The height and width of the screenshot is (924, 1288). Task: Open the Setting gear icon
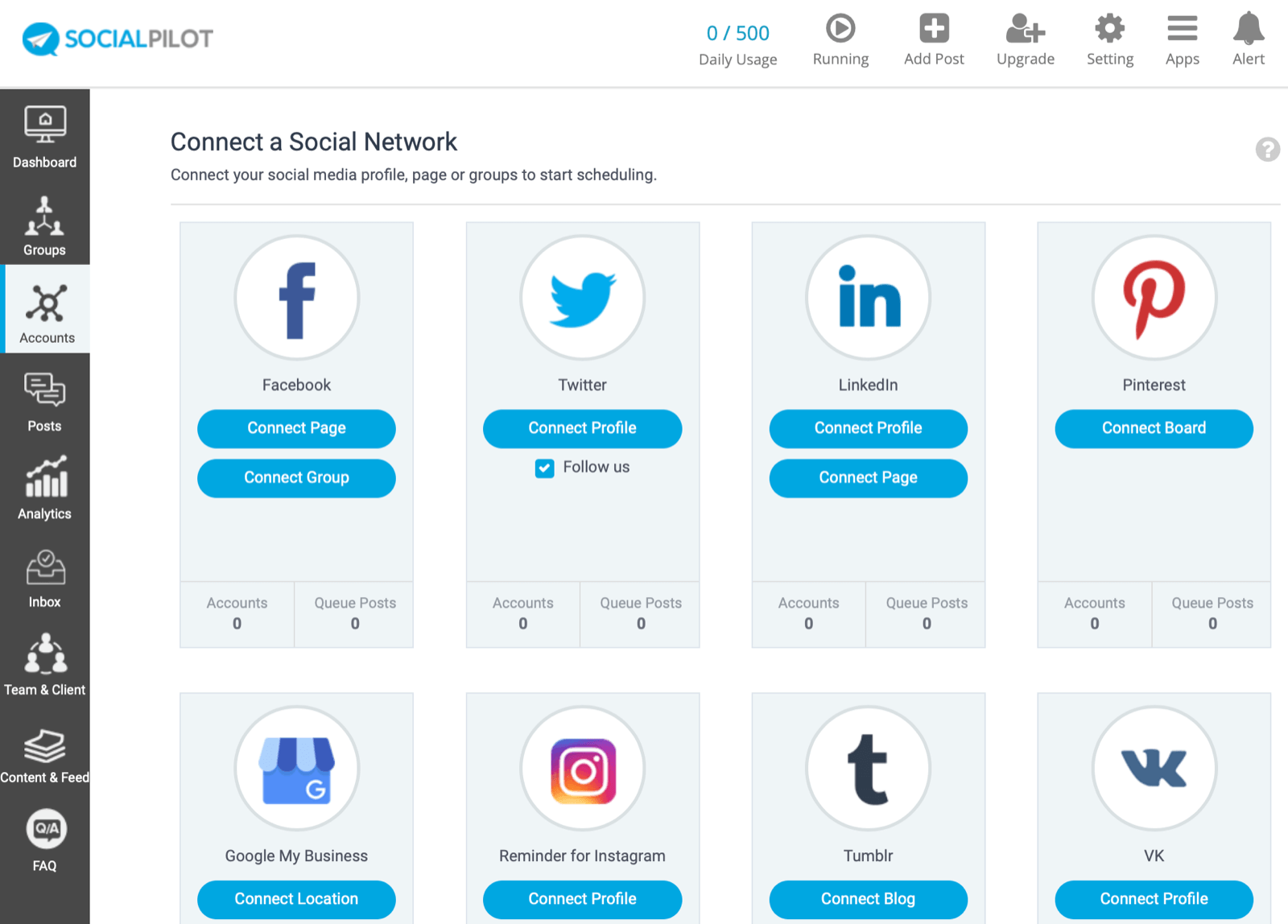(x=1109, y=29)
